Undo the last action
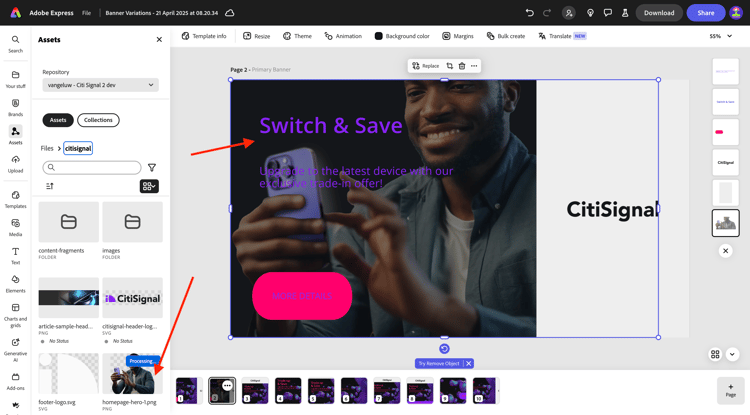Screen dimensions: 750x415 [x=529, y=13]
